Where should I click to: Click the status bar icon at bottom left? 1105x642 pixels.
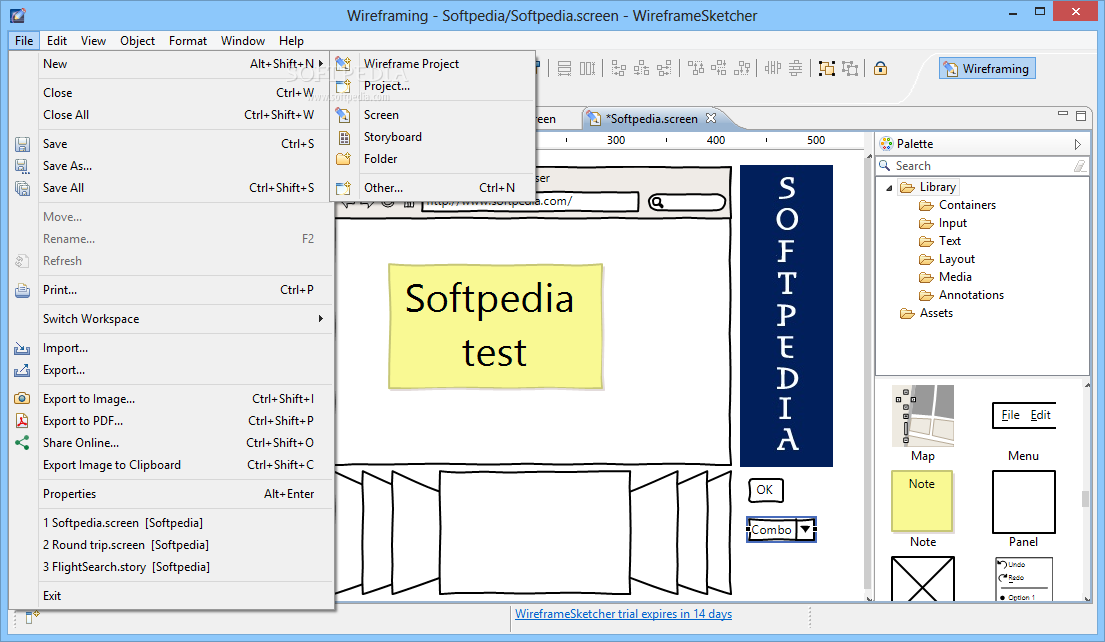(32, 617)
